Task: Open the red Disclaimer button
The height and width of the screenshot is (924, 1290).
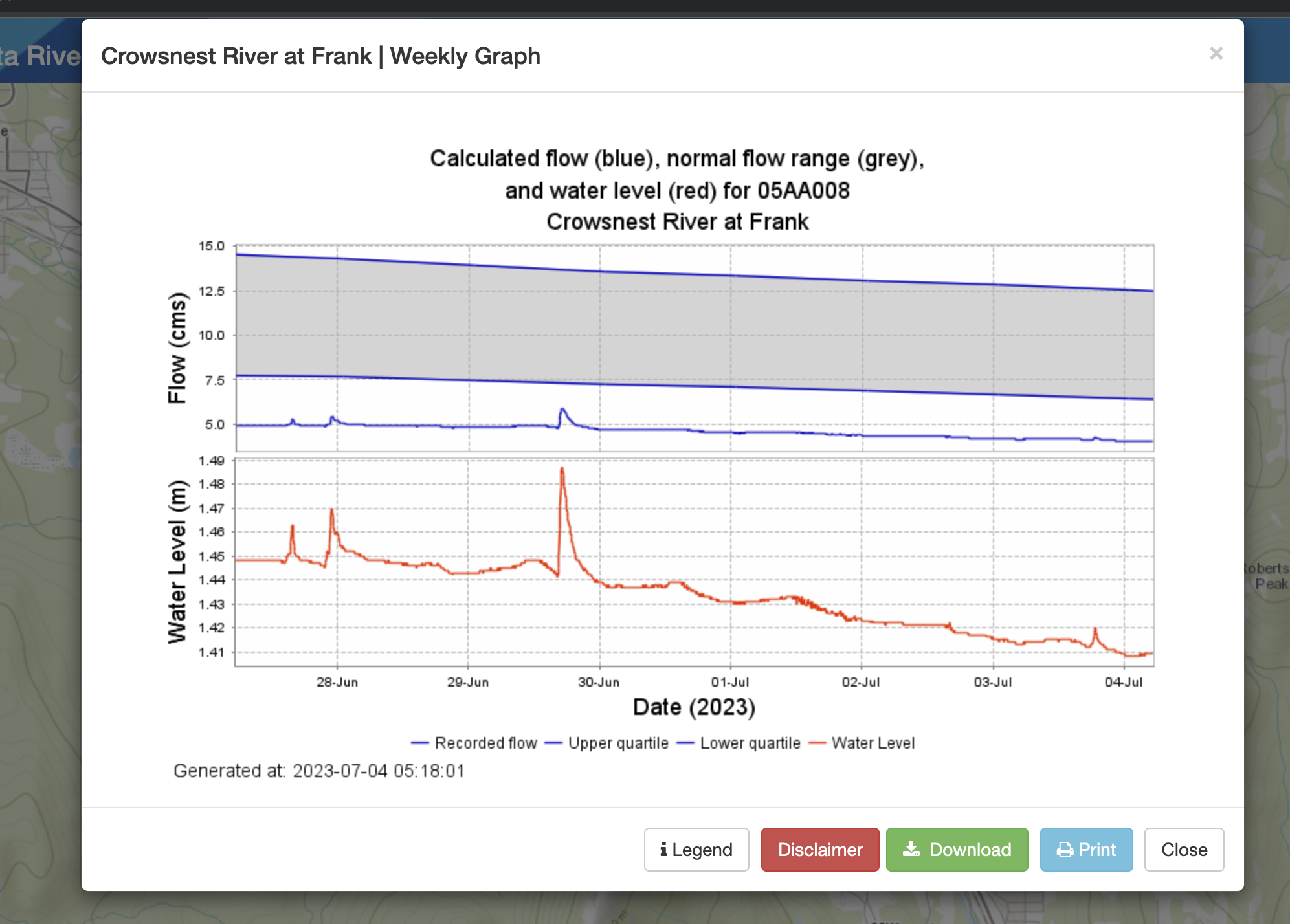Action: pyautogui.click(x=819, y=850)
